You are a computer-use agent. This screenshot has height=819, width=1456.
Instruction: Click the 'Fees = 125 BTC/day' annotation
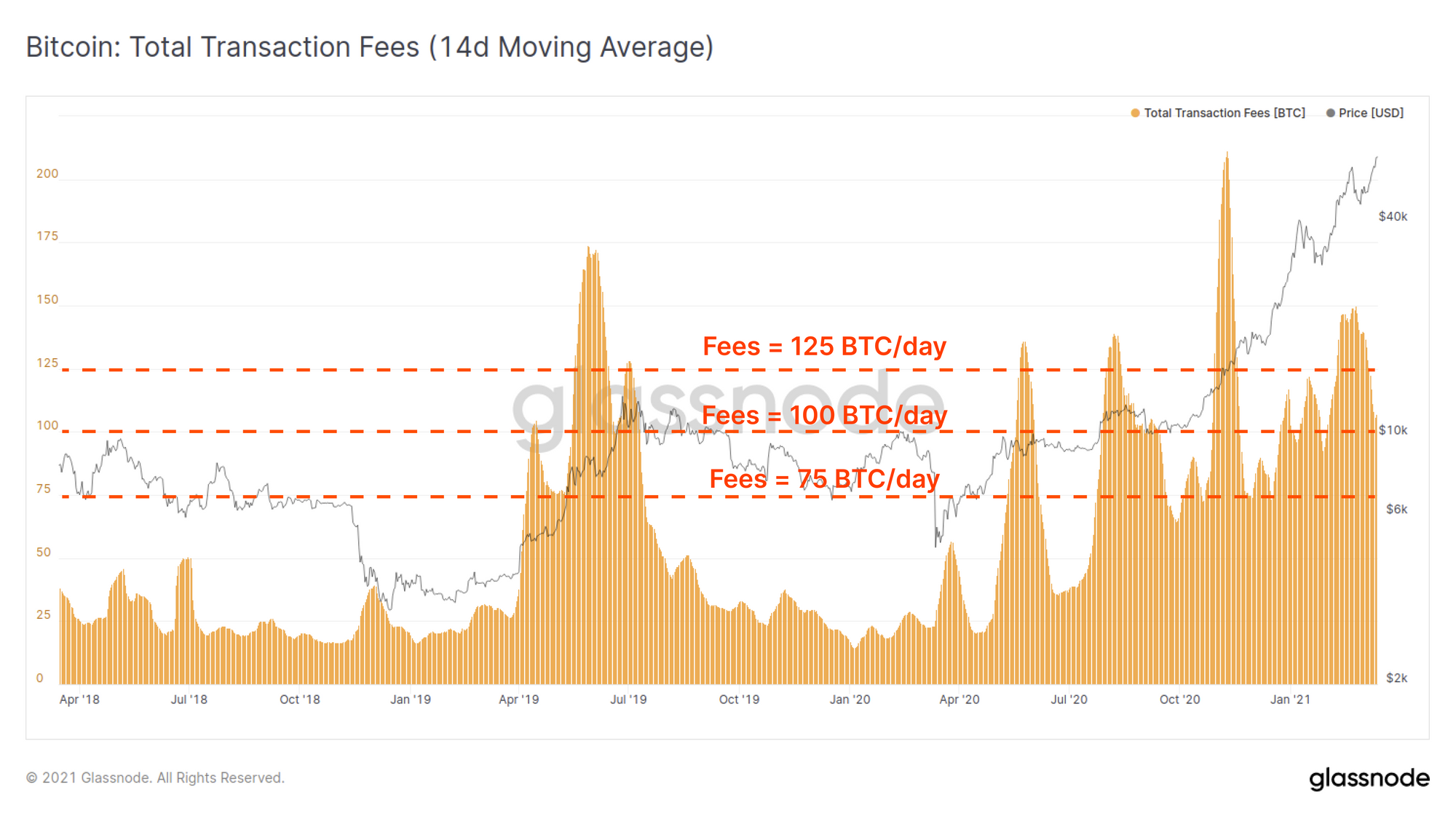pyautogui.click(x=823, y=347)
